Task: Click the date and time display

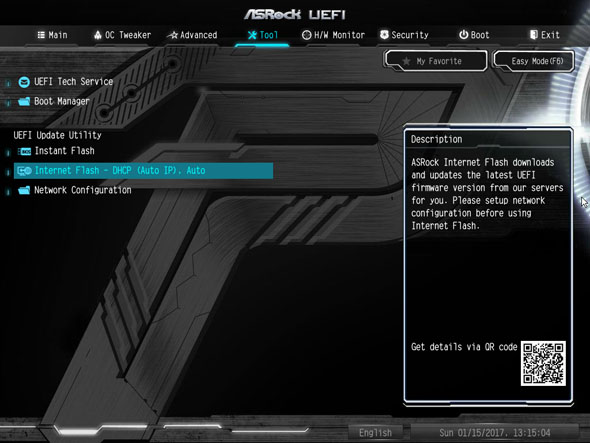Action: tap(494, 432)
